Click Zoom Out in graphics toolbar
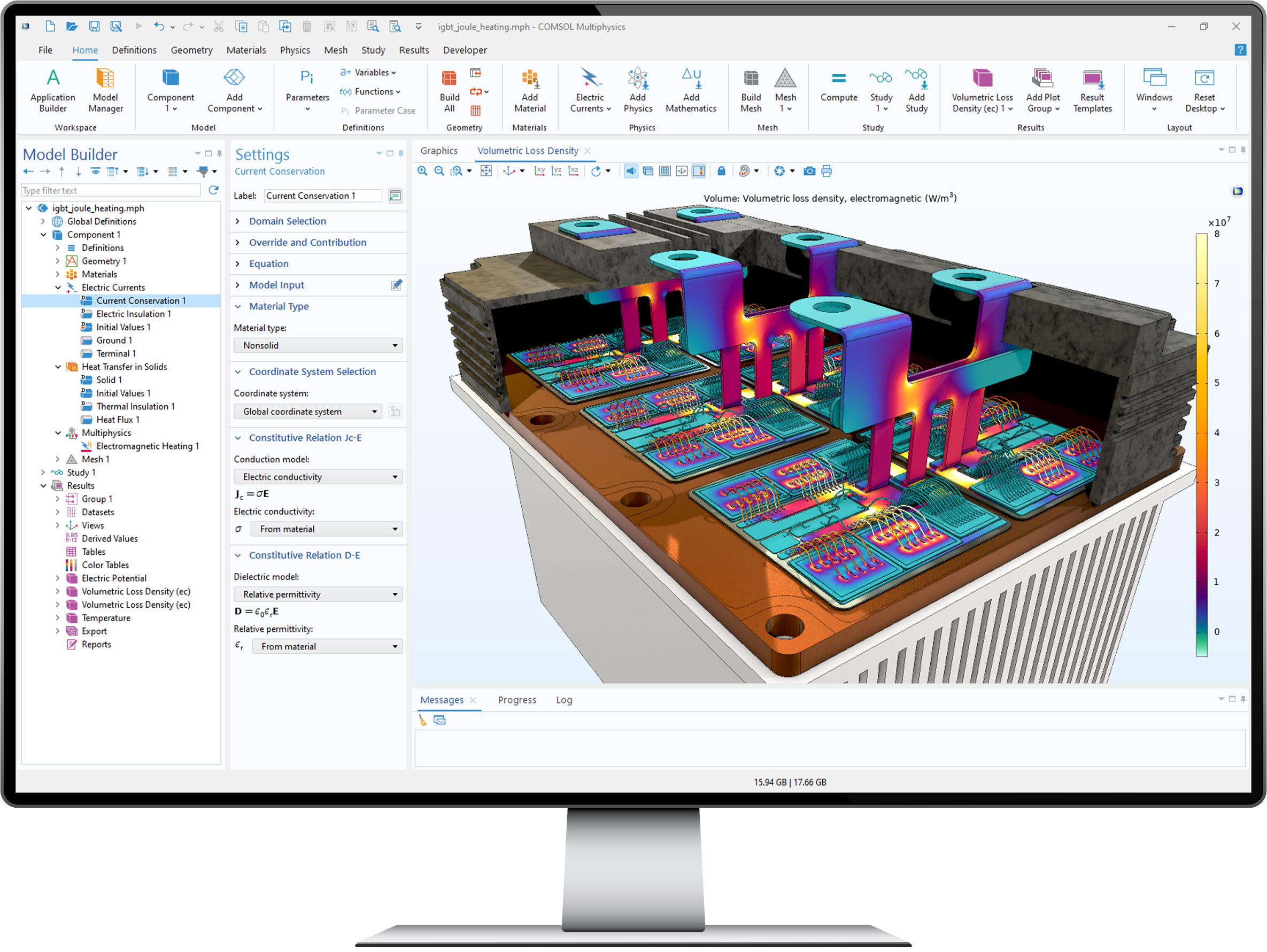Image resolution: width=1267 pixels, height=952 pixels. coord(439,171)
